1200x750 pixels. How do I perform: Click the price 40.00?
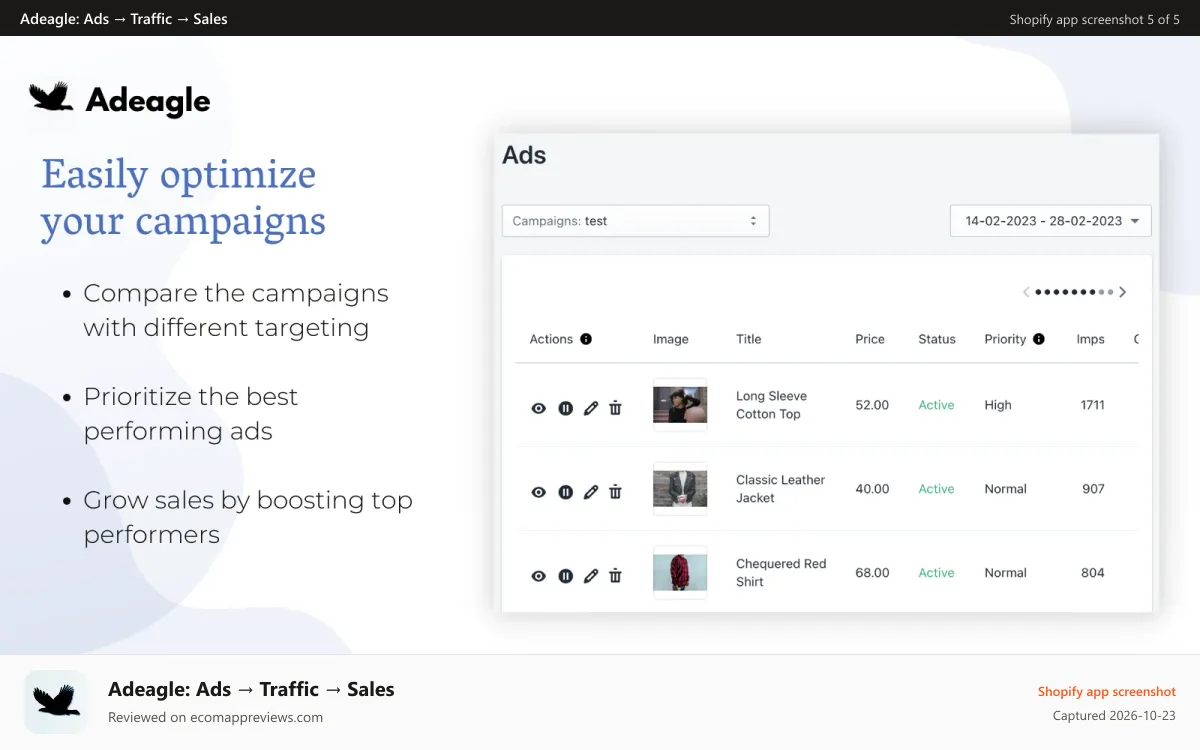[872, 489]
